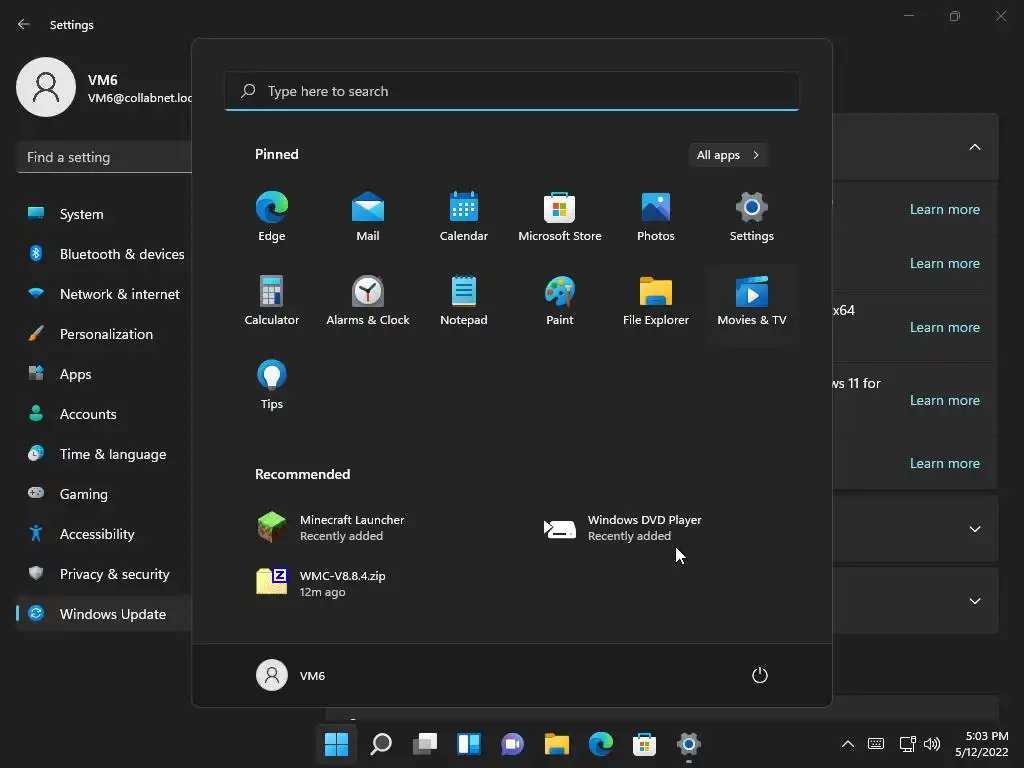Open the Tips app
The image size is (1024, 768).
click(272, 385)
